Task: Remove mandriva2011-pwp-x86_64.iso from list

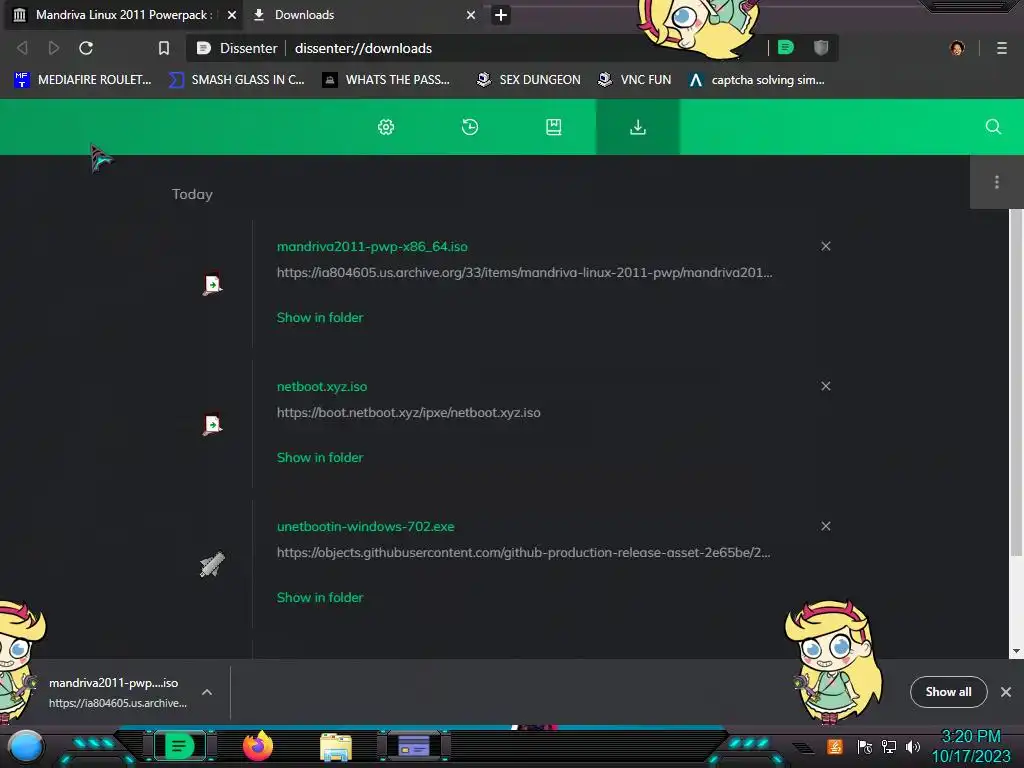Action: pyautogui.click(x=825, y=246)
